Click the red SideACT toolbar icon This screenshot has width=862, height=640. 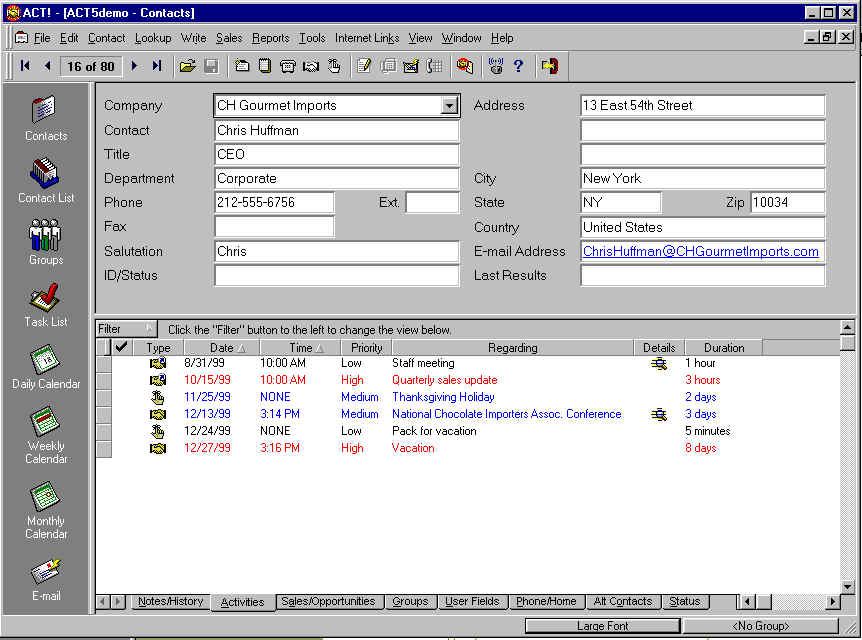(465, 66)
